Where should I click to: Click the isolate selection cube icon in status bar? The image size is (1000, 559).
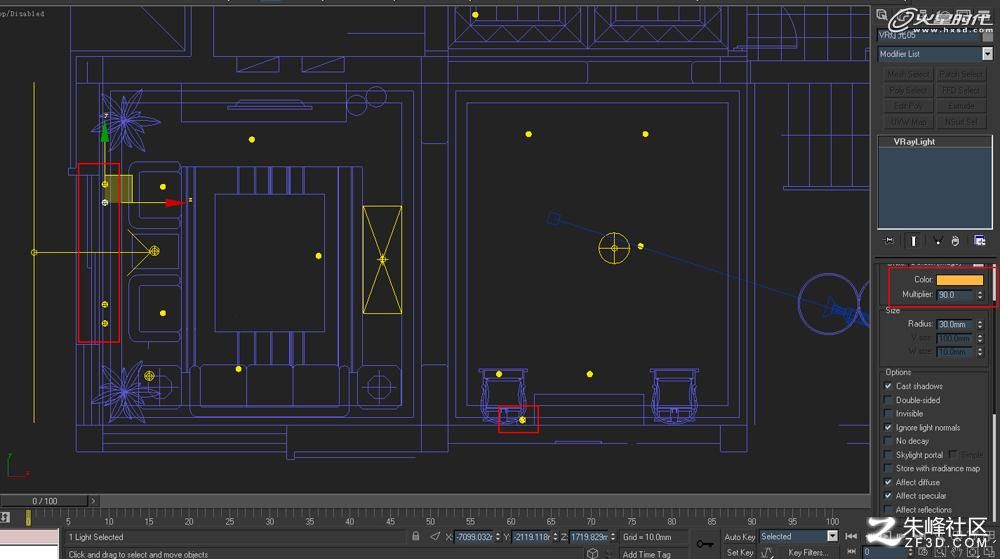(x=592, y=553)
